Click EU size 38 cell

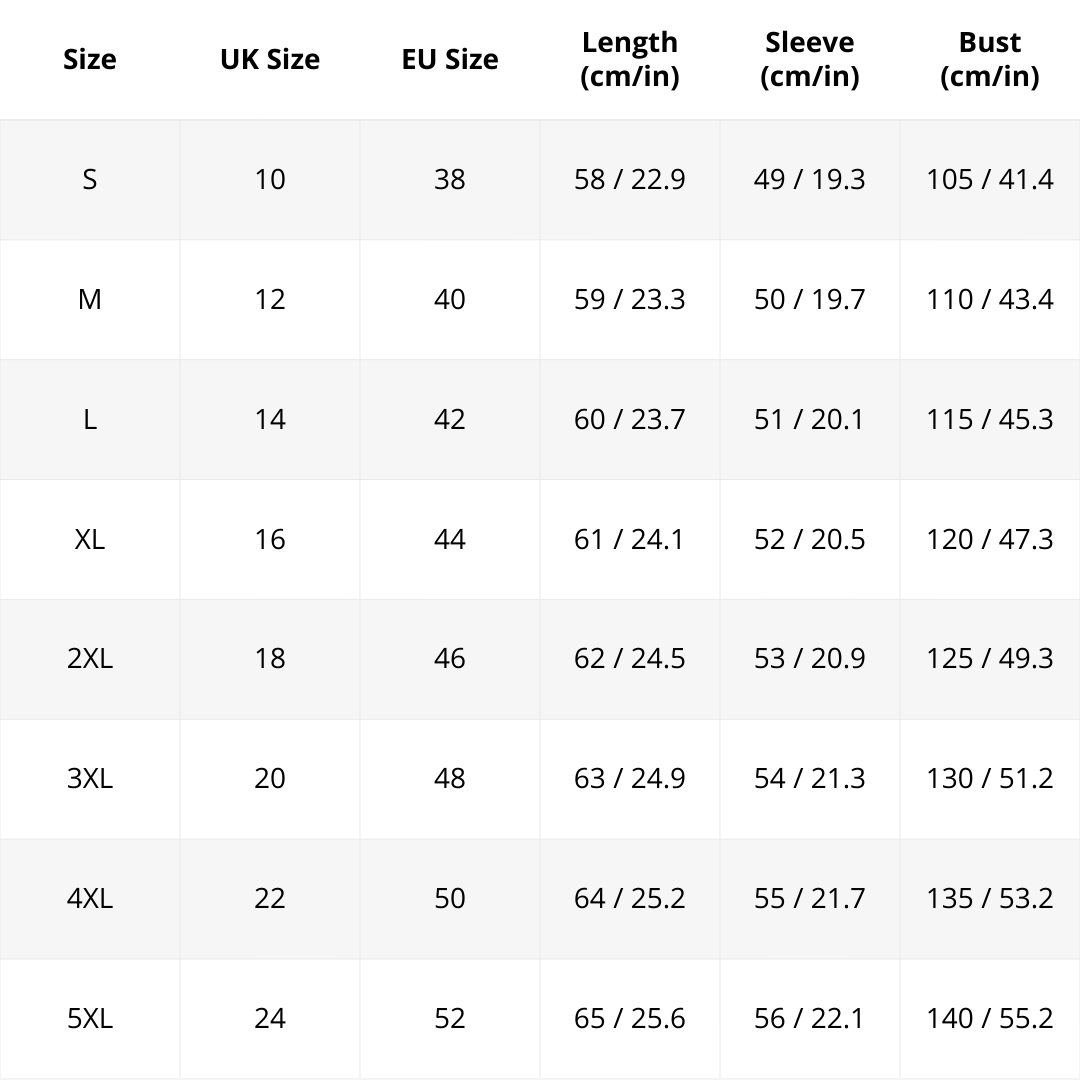tap(450, 179)
